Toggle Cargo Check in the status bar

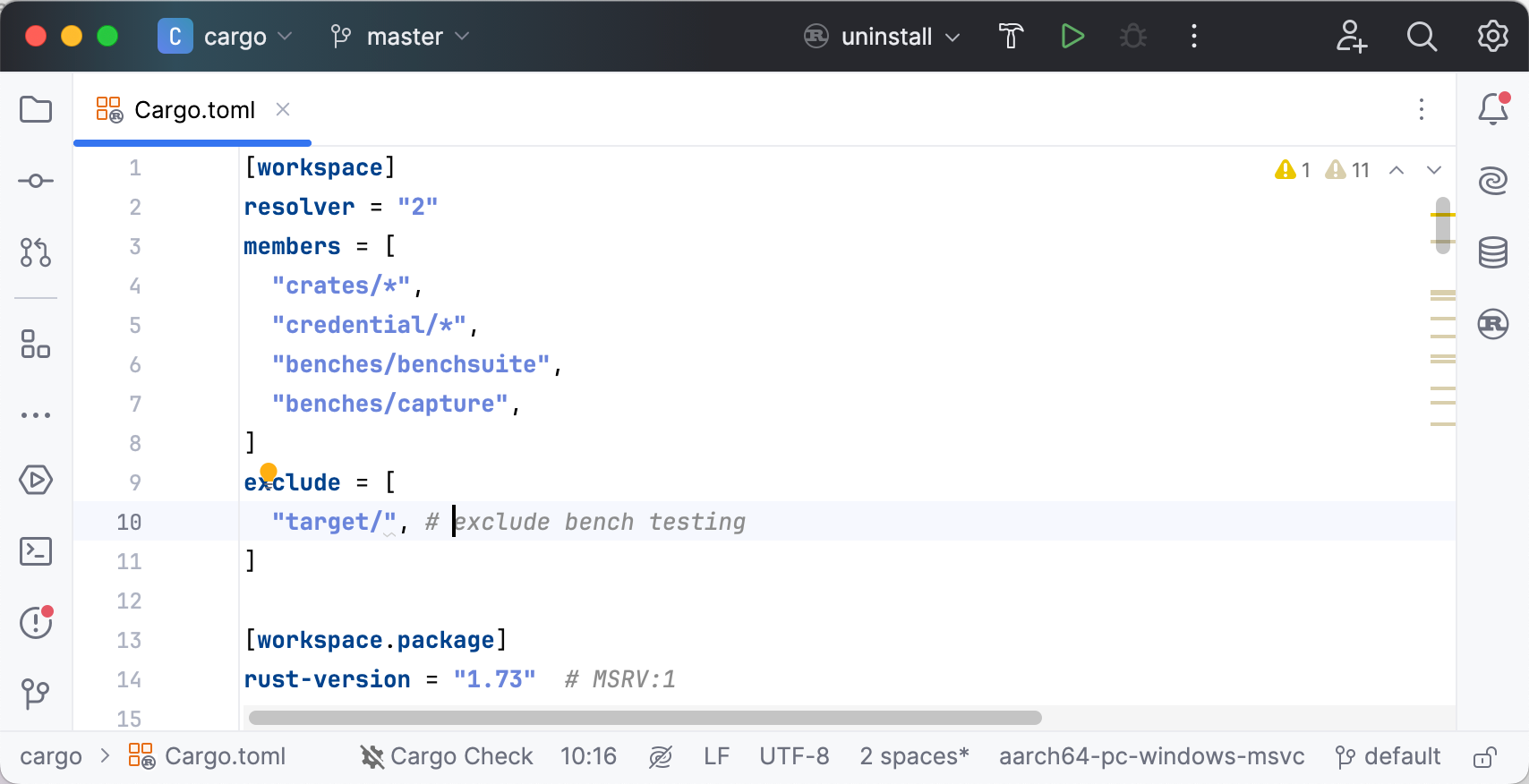[x=447, y=757]
